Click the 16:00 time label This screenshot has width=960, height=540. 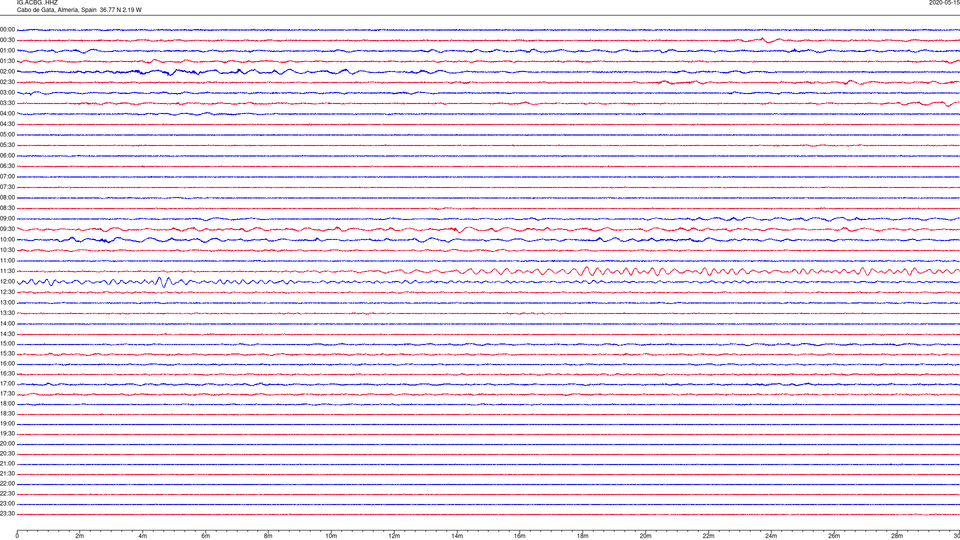(7, 364)
